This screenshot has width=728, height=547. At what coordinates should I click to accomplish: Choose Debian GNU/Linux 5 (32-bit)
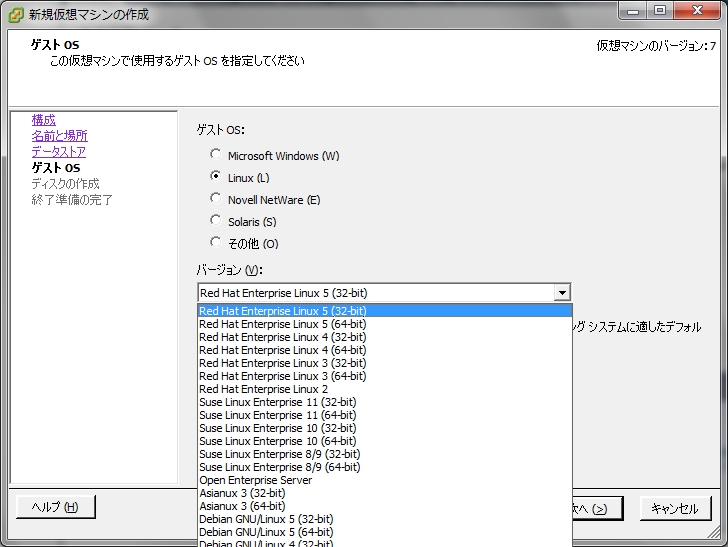tap(385, 519)
